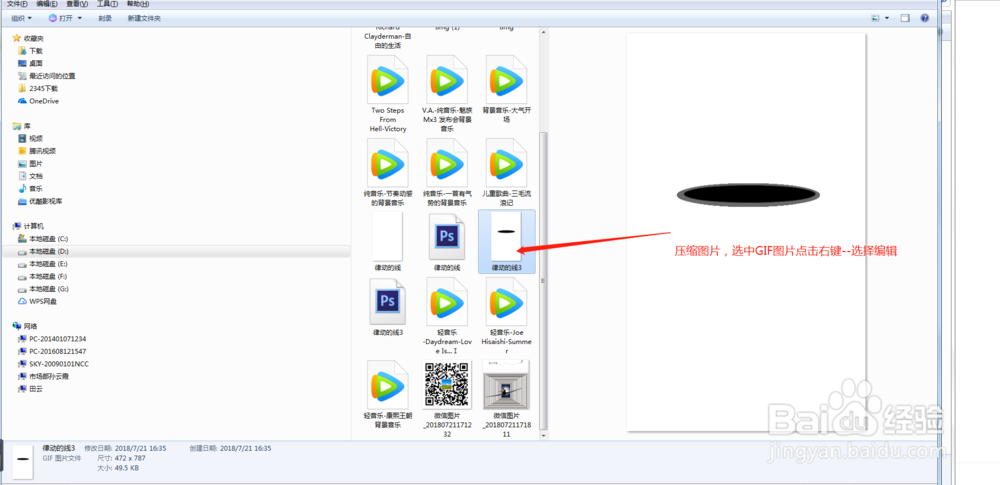Screen dimensions: 1000x485
Task: Open the 图片 library
Action: click(x=31, y=163)
